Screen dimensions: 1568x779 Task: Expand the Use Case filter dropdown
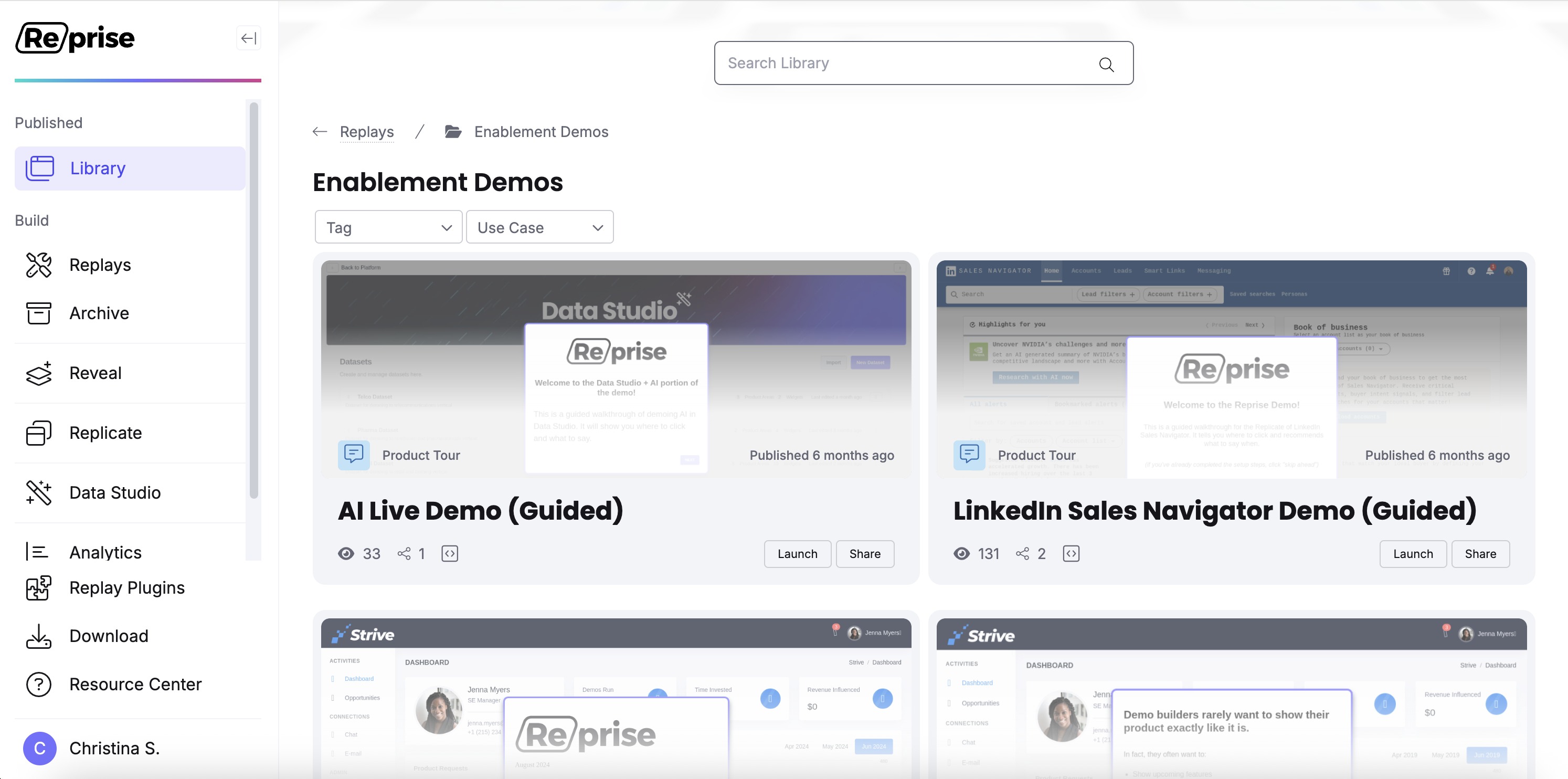click(539, 227)
